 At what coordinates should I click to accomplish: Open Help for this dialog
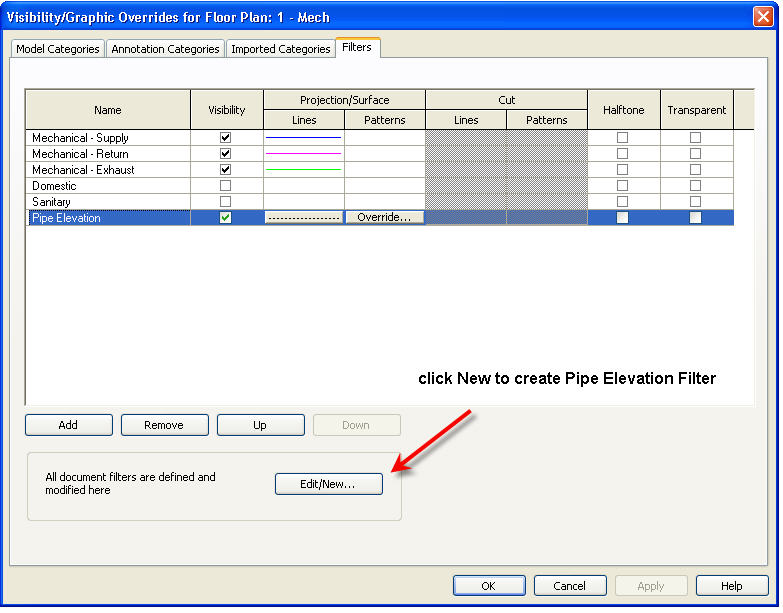[732, 586]
